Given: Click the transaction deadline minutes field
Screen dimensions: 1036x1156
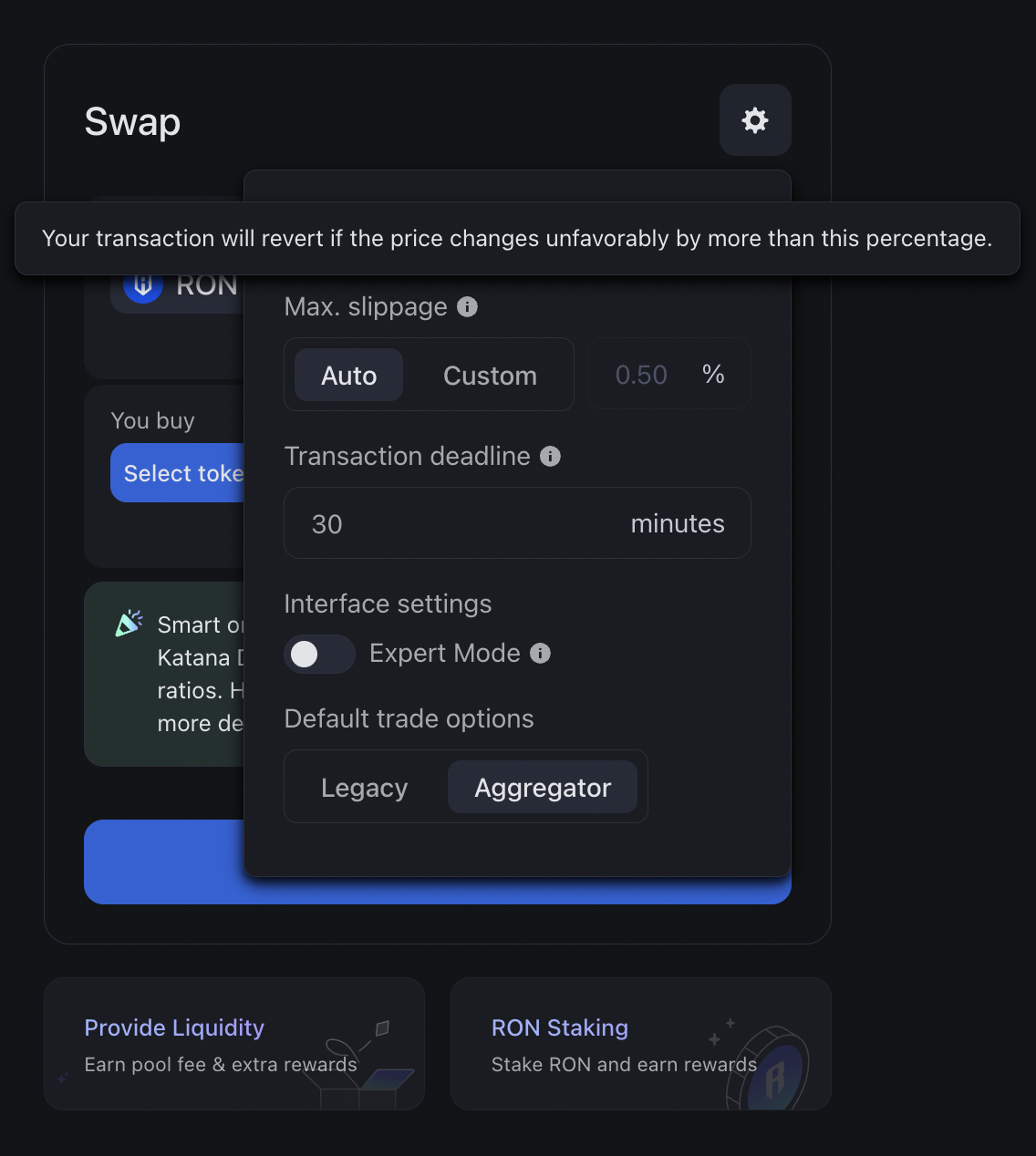Looking at the screenshot, I should pos(456,523).
